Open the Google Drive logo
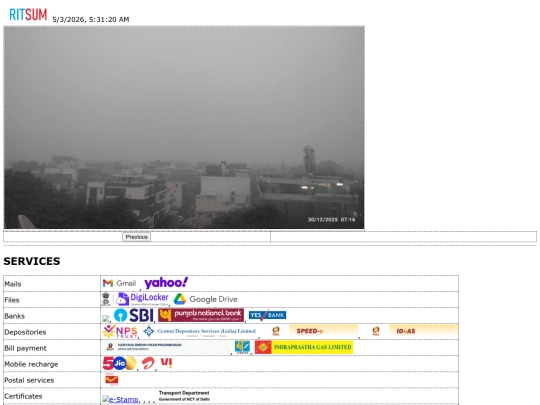 click(x=205, y=299)
